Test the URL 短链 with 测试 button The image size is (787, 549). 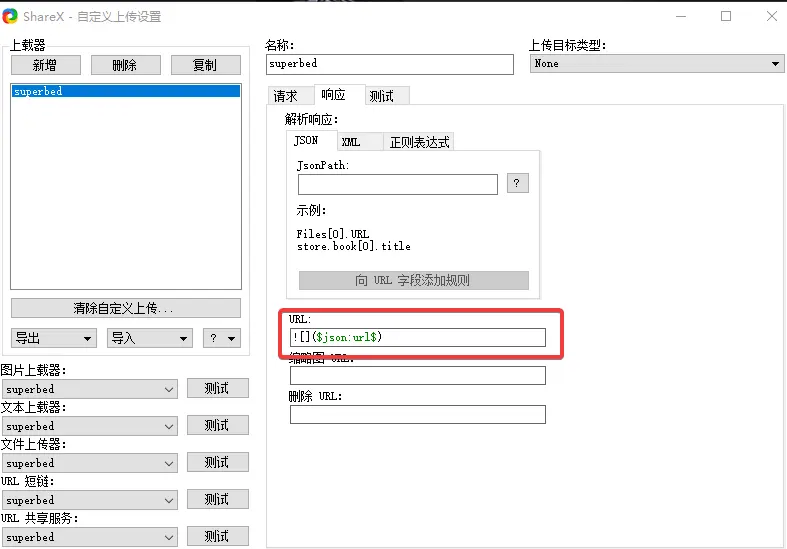pos(218,499)
